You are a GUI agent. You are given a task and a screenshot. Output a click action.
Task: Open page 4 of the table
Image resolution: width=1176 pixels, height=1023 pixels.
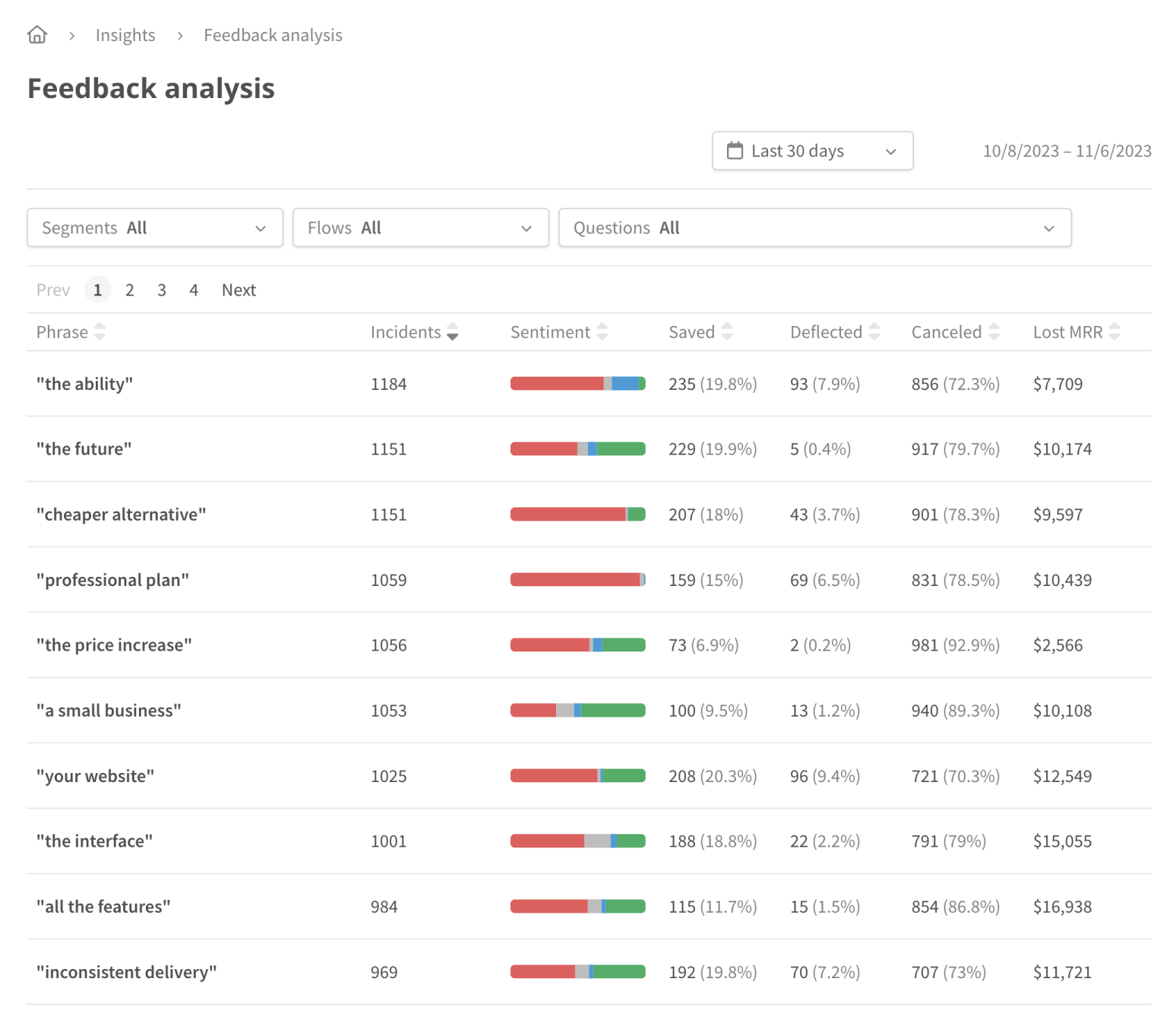coord(194,290)
